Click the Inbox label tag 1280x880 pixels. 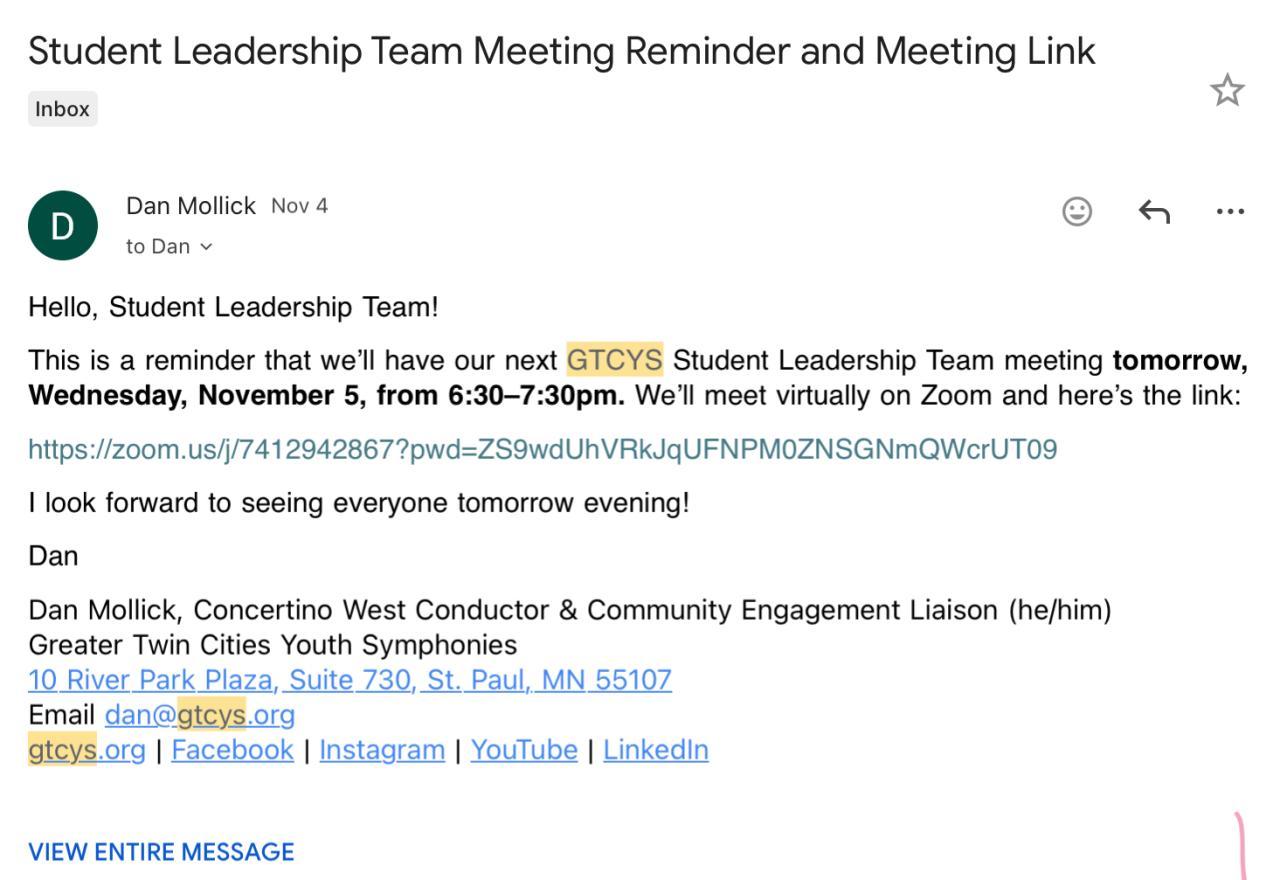point(62,109)
